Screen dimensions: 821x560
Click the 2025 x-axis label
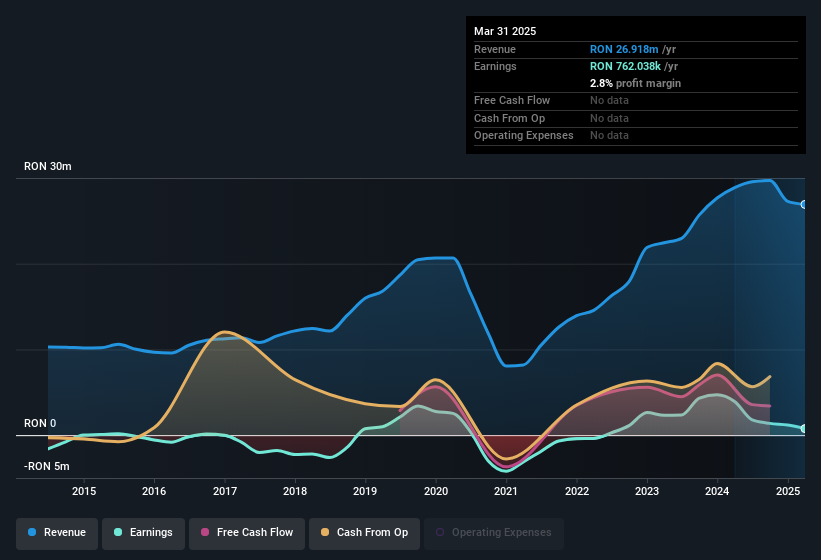click(788, 491)
